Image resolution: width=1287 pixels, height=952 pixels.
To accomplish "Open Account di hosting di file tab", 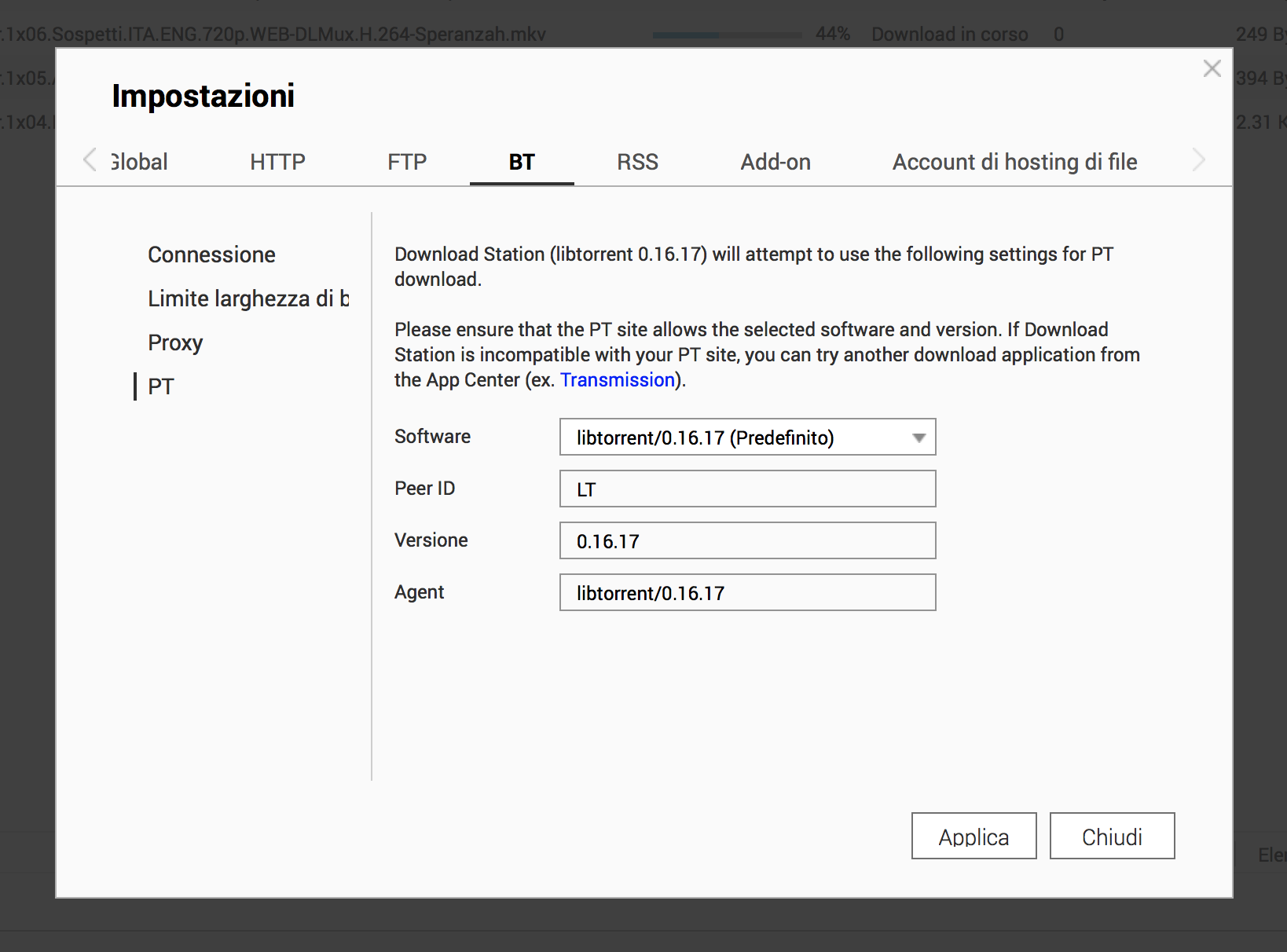I will coord(1014,162).
